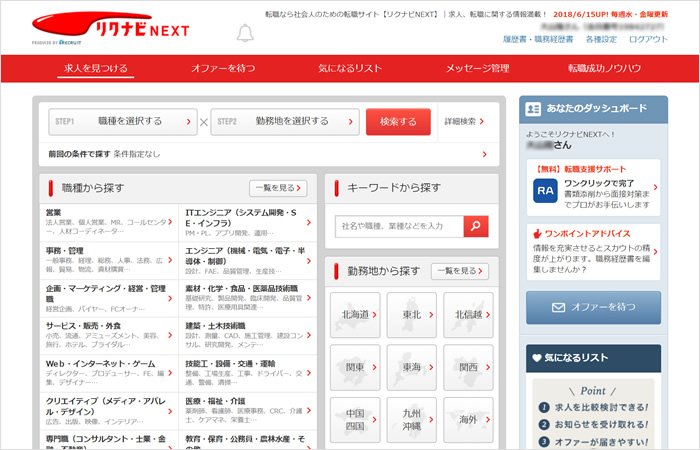Open 気になるリスト tab in red navigation

coord(350,68)
